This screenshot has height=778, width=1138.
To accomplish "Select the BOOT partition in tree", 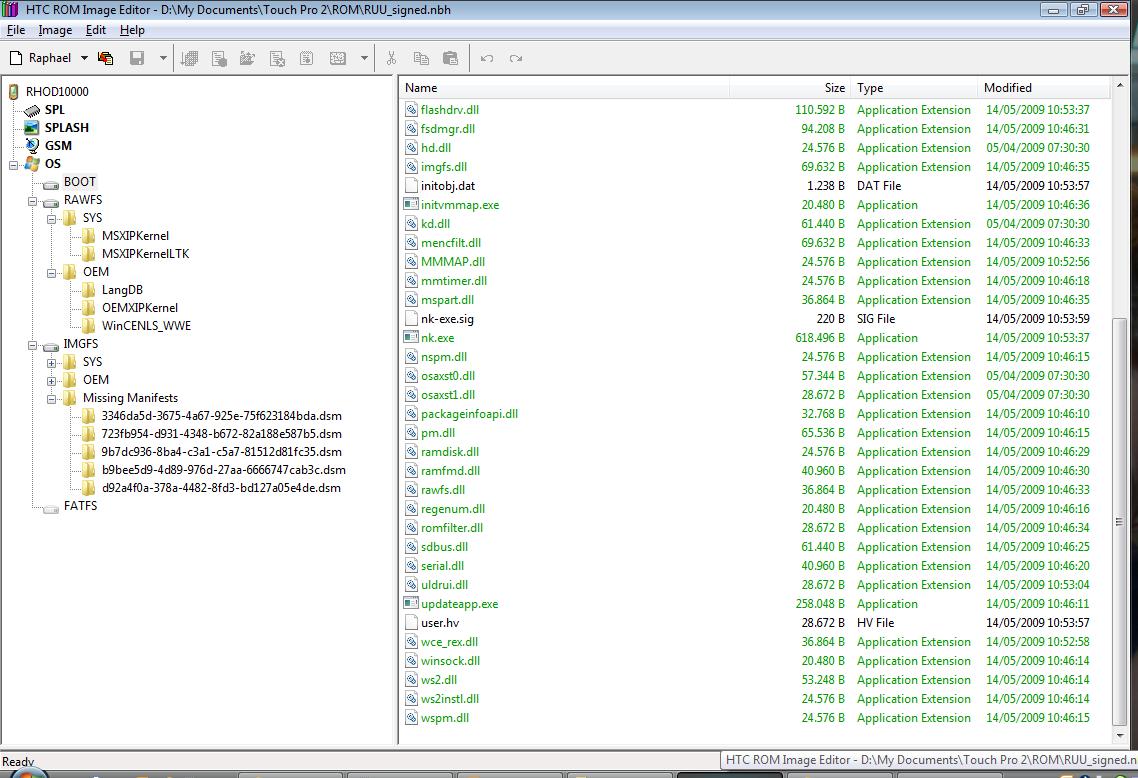I will click(79, 181).
